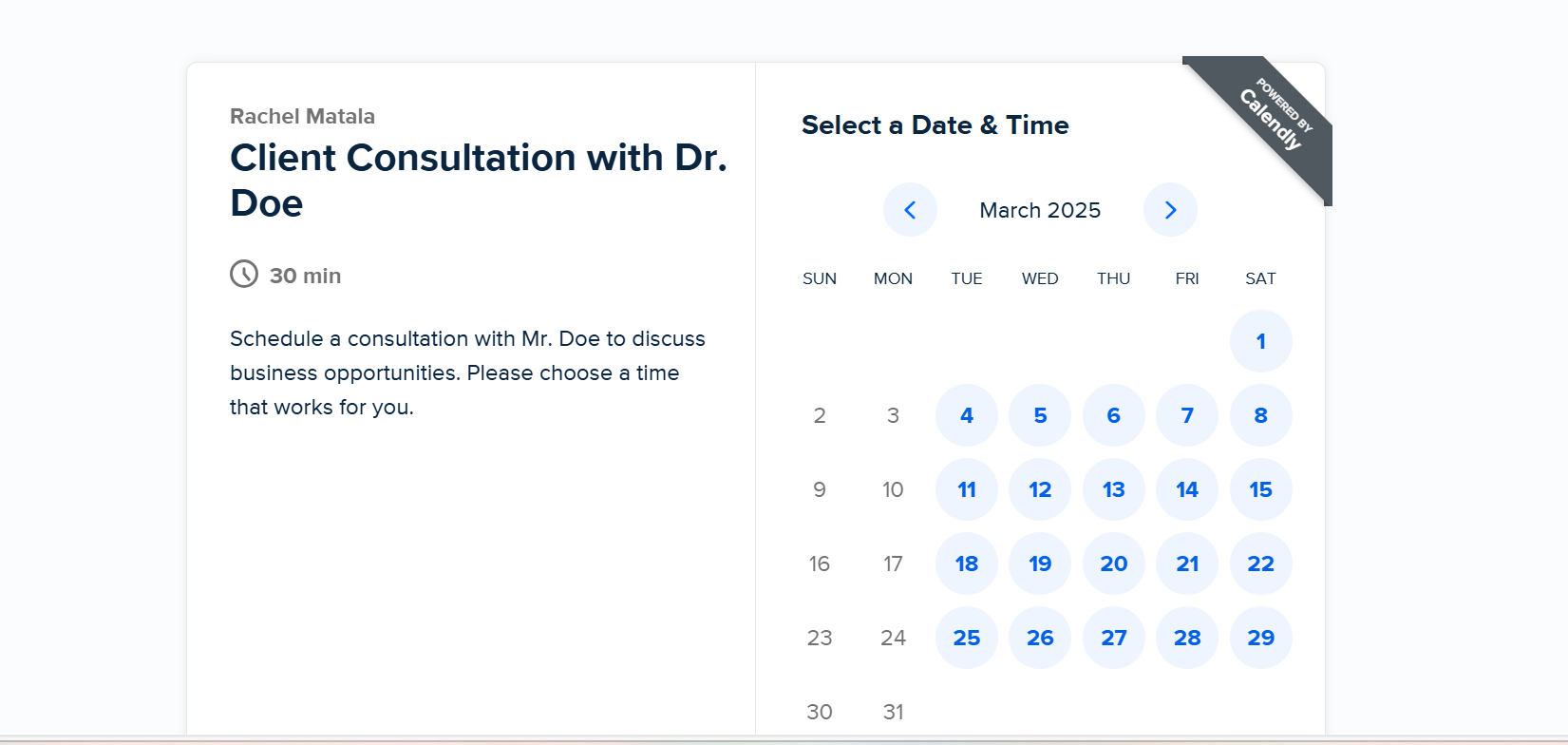Select March 20 on the calendar
Viewport: 1568px width, 745px height.
(x=1113, y=564)
